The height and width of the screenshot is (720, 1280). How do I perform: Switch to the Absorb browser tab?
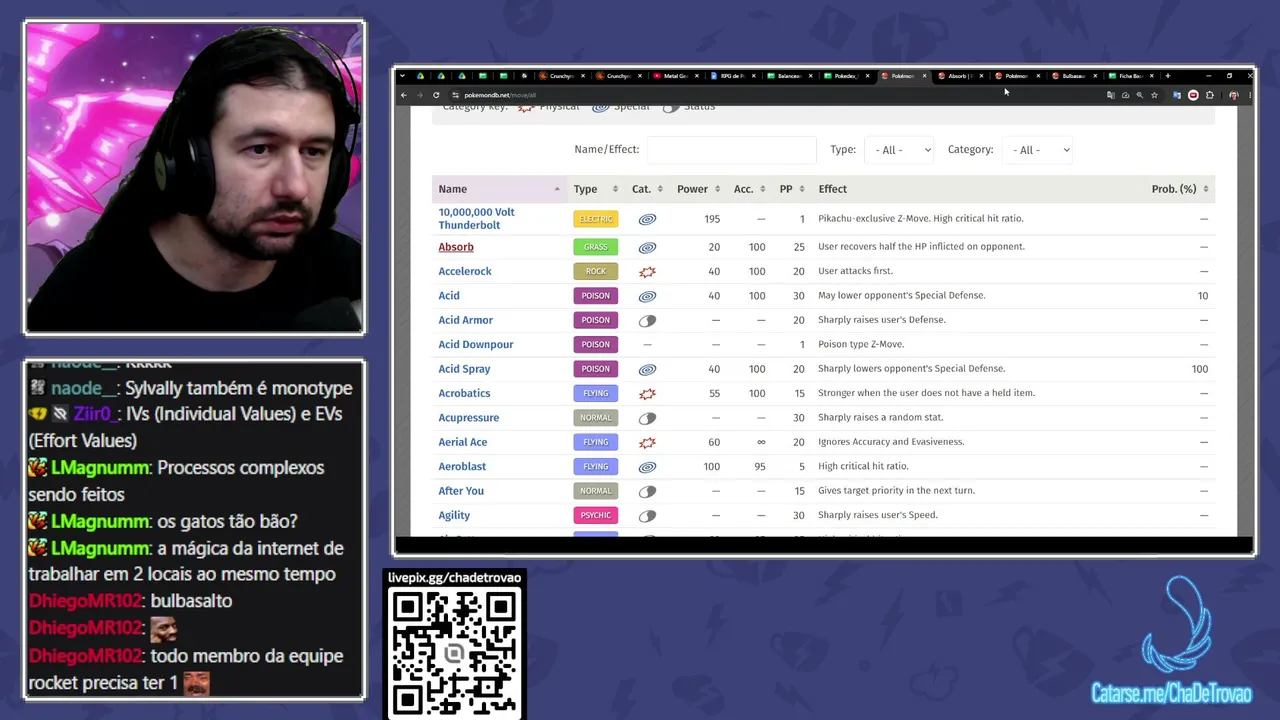click(960, 76)
